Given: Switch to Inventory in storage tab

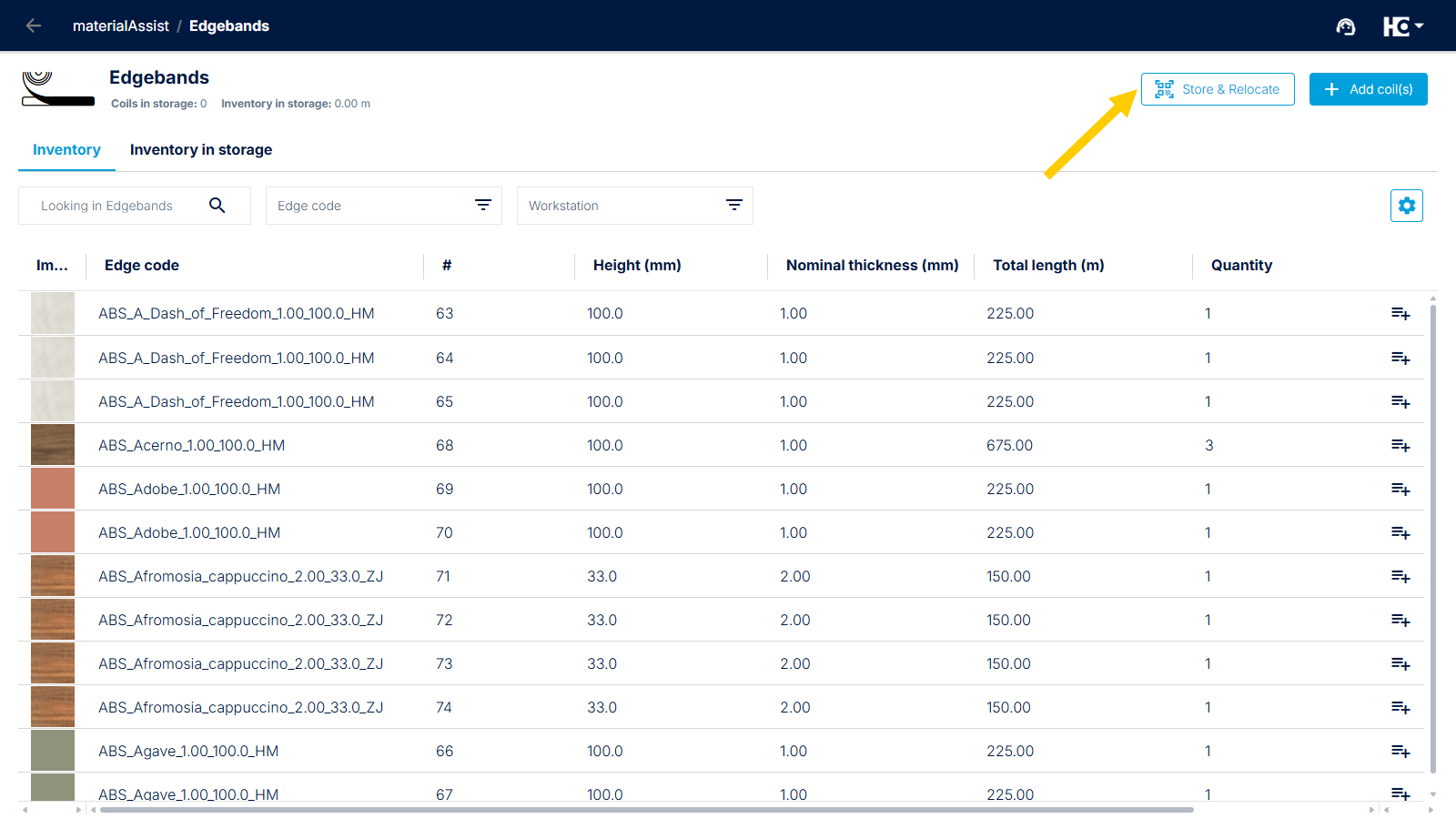Looking at the screenshot, I should click(x=201, y=150).
